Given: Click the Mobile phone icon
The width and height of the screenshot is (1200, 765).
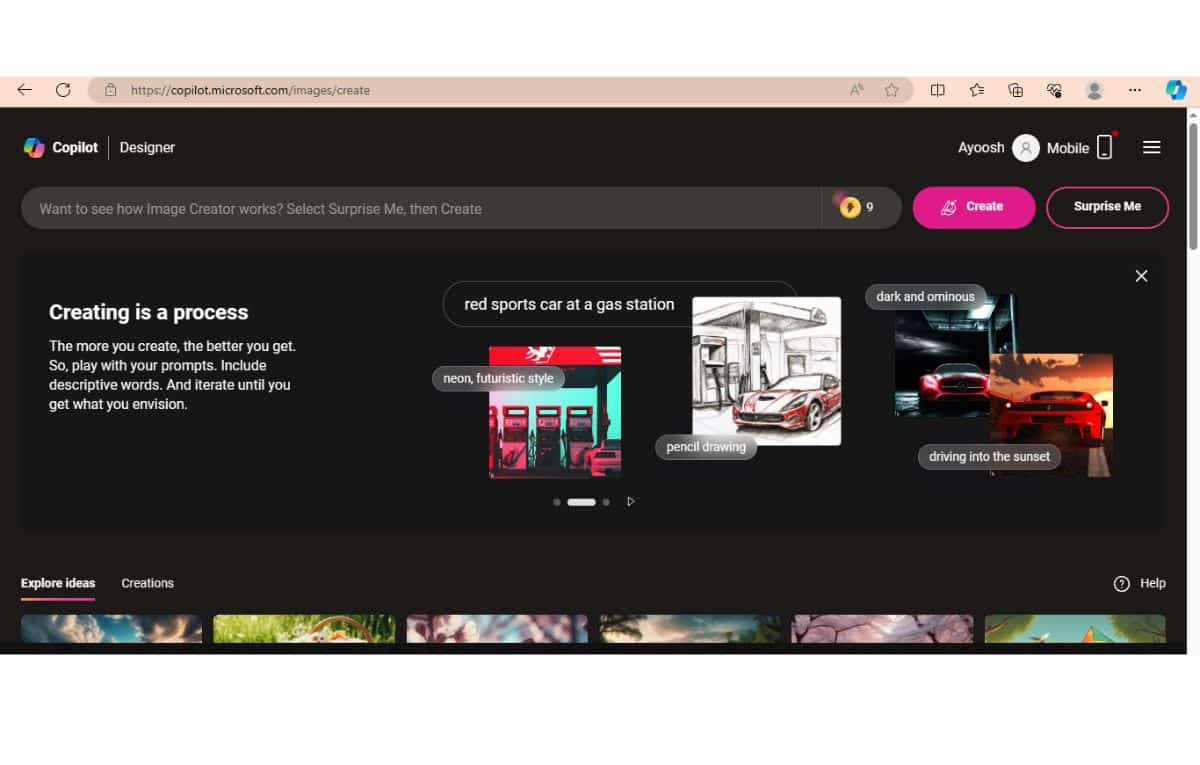Looking at the screenshot, I should click(1104, 148).
